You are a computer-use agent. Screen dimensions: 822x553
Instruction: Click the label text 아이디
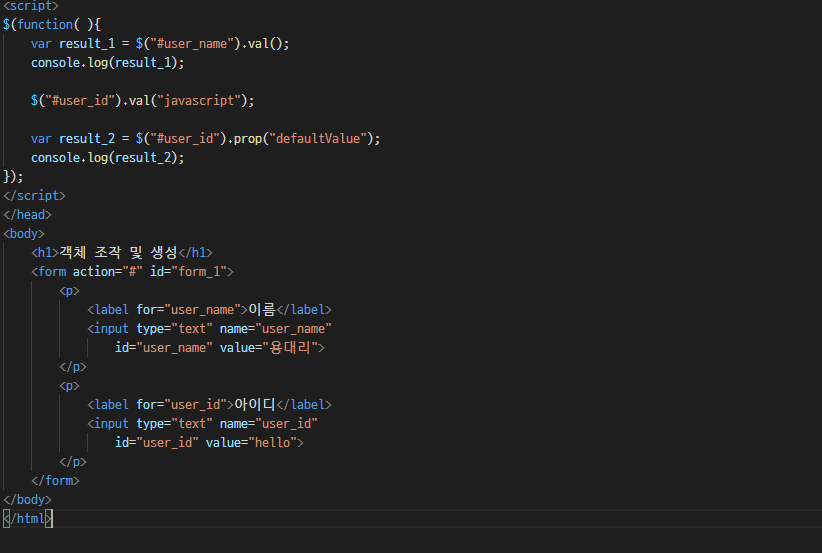tap(255, 405)
